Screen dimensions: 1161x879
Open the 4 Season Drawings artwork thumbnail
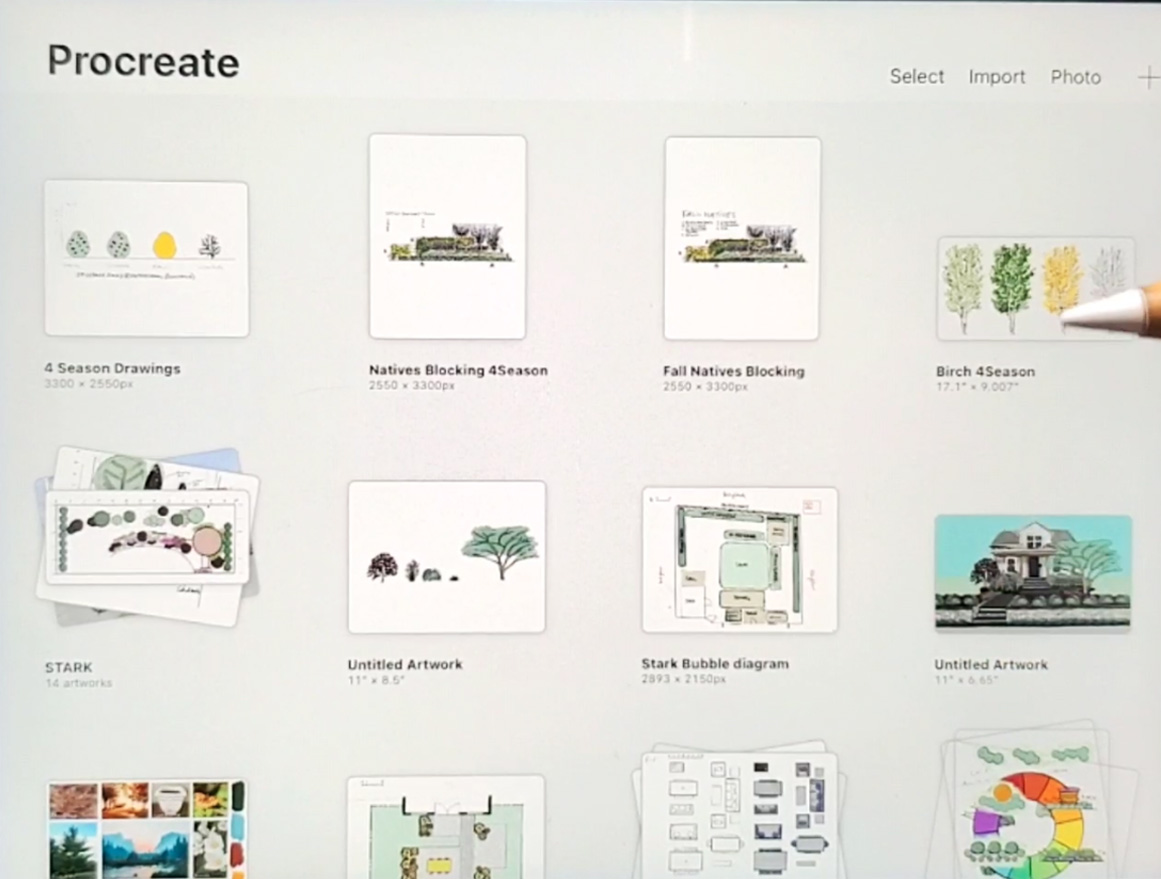coord(146,258)
